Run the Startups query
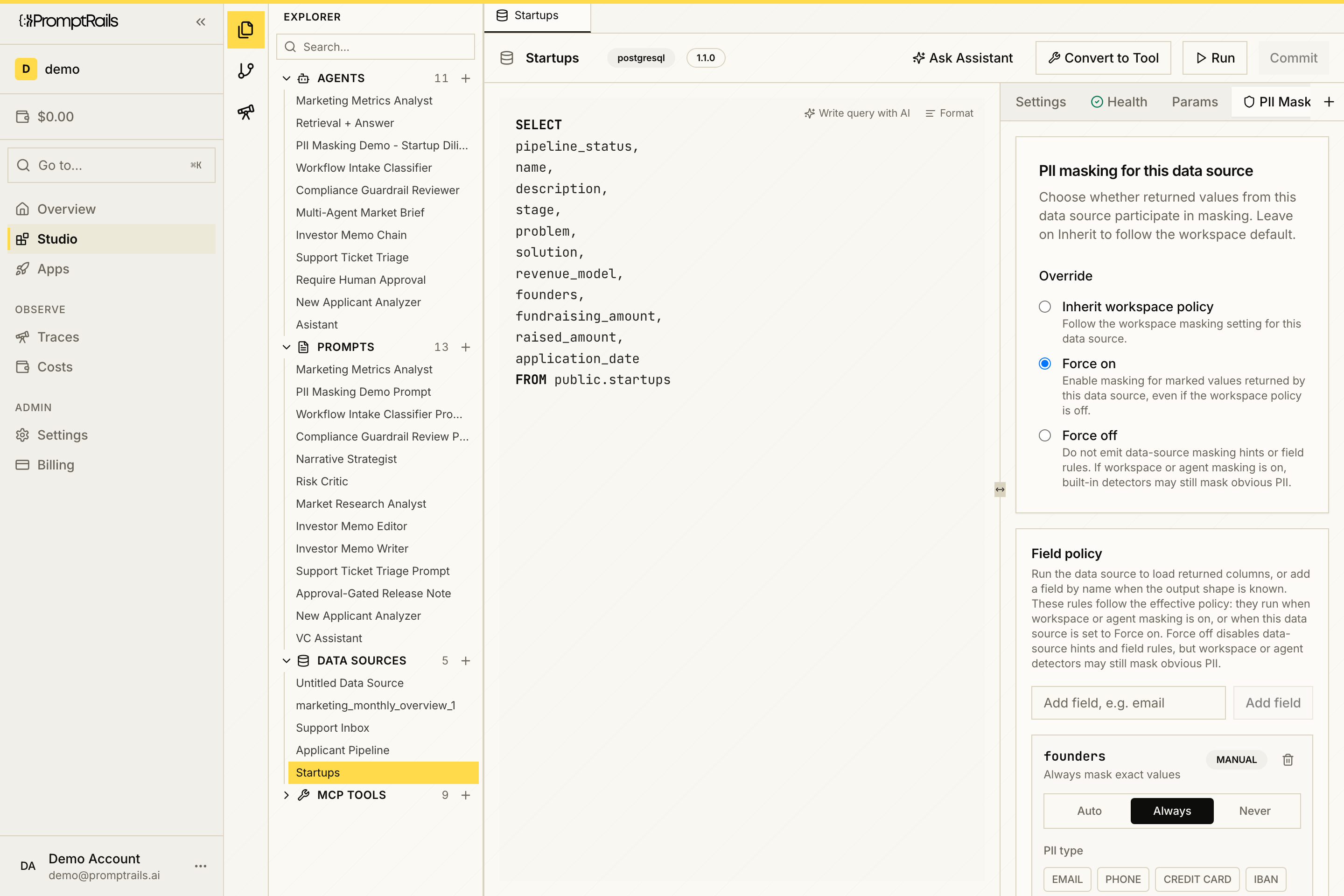 pos(1214,58)
